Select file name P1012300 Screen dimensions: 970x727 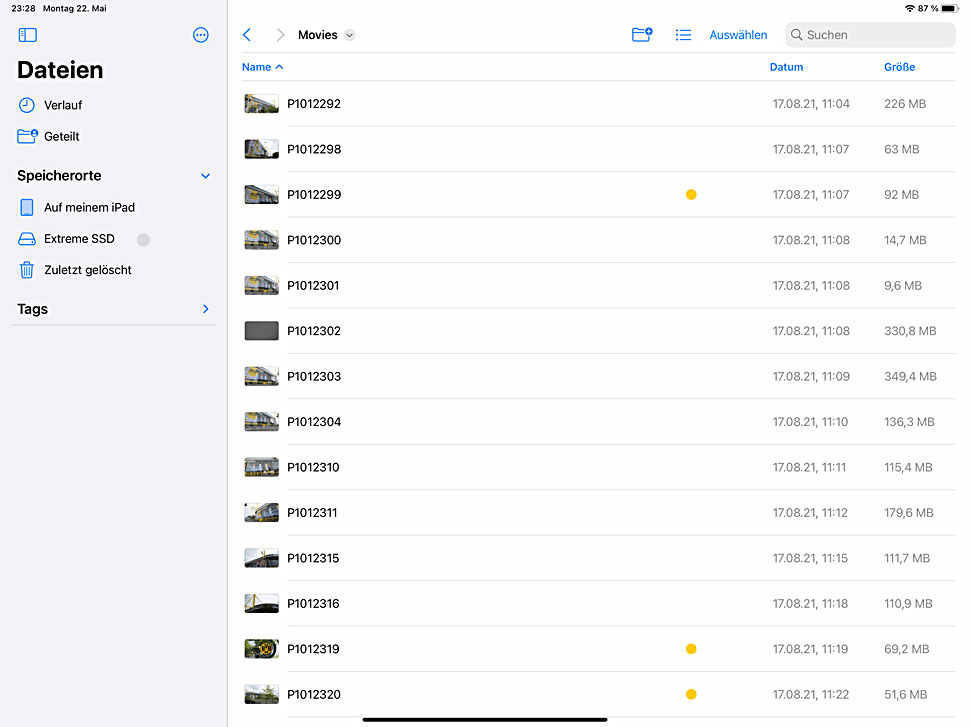point(314,240)
